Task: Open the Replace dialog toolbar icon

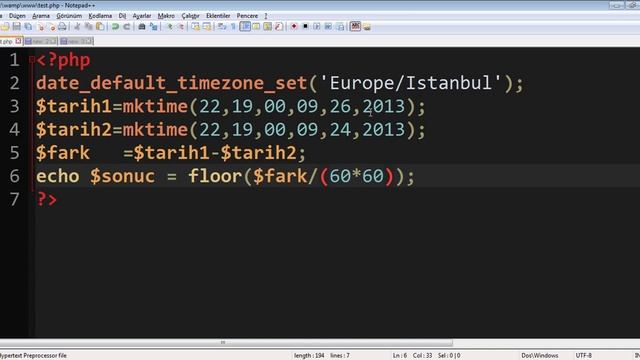Action: tap(153, 27)
